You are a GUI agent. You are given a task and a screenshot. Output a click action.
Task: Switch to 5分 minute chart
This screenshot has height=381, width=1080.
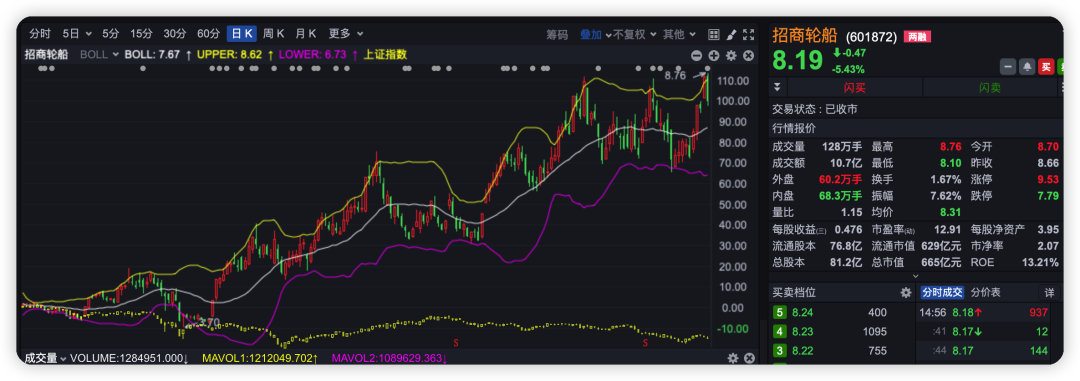(111, 34)
